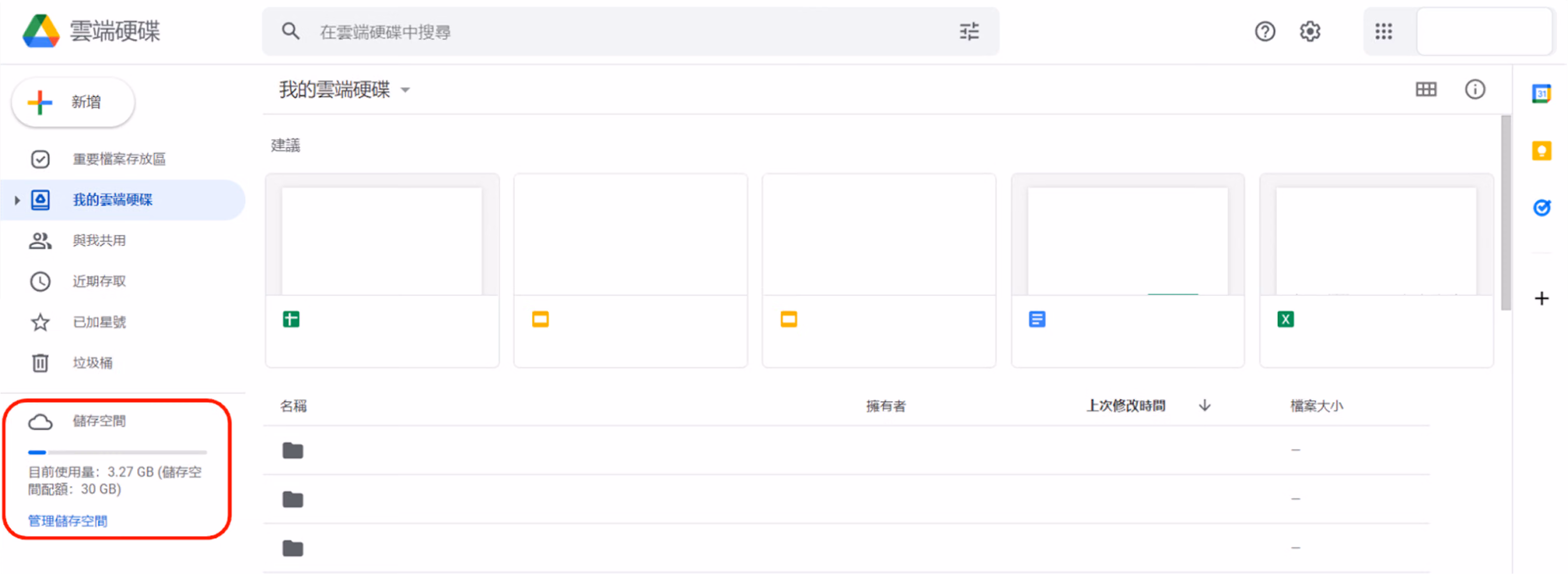Click the vertical scrollbar of file list
The height and width of the screenshot is (574, 1568).
pos(1506,213)
